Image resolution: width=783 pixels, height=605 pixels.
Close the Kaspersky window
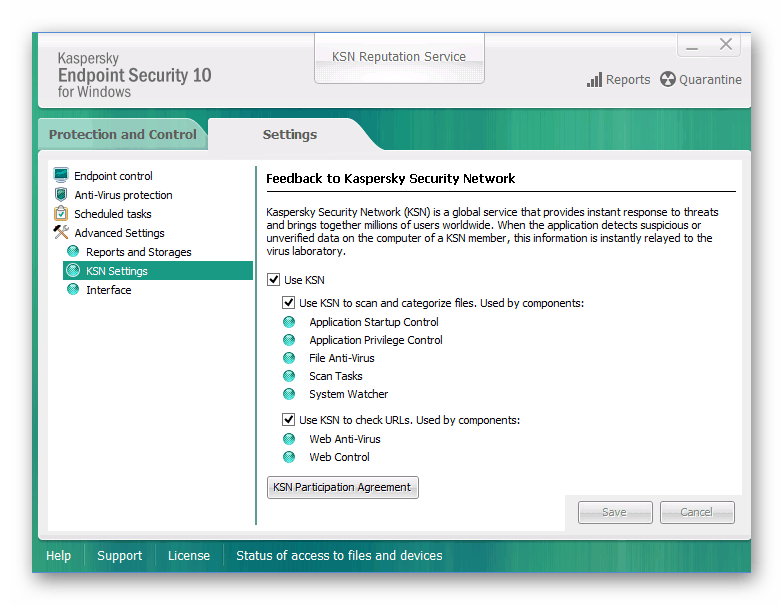[x=726, y=44]
